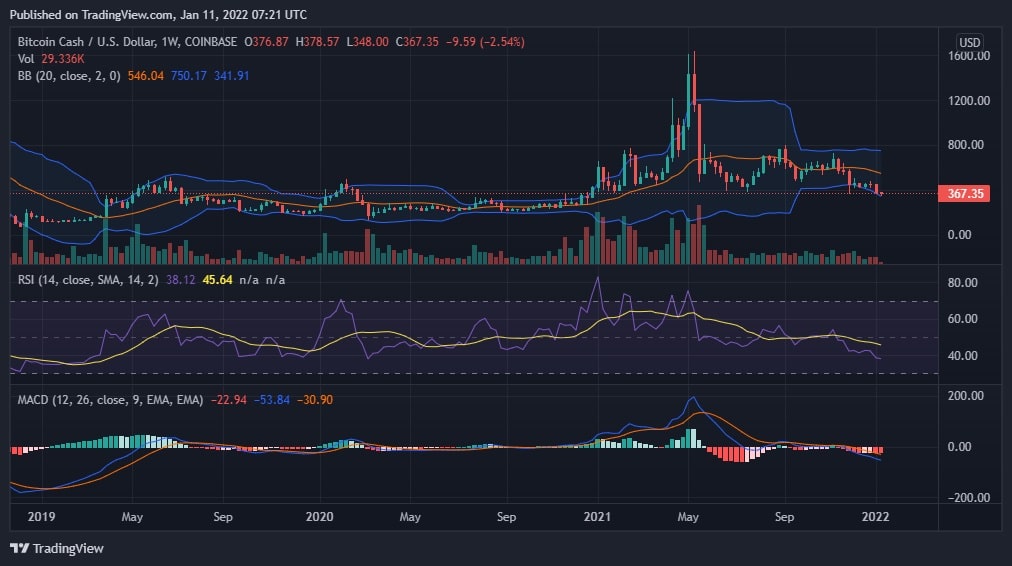Click the TradingView logo icon
This screenshot has width=1012, height=566.
tap(19, 548)
